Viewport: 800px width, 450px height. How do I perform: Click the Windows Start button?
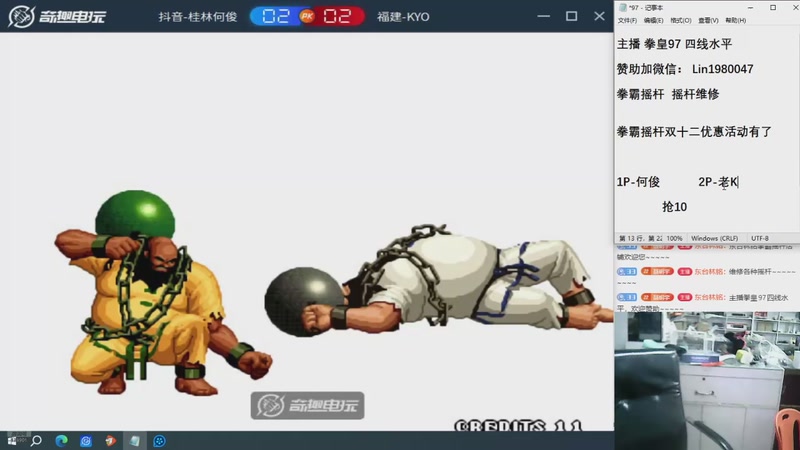tap(12, 441)
